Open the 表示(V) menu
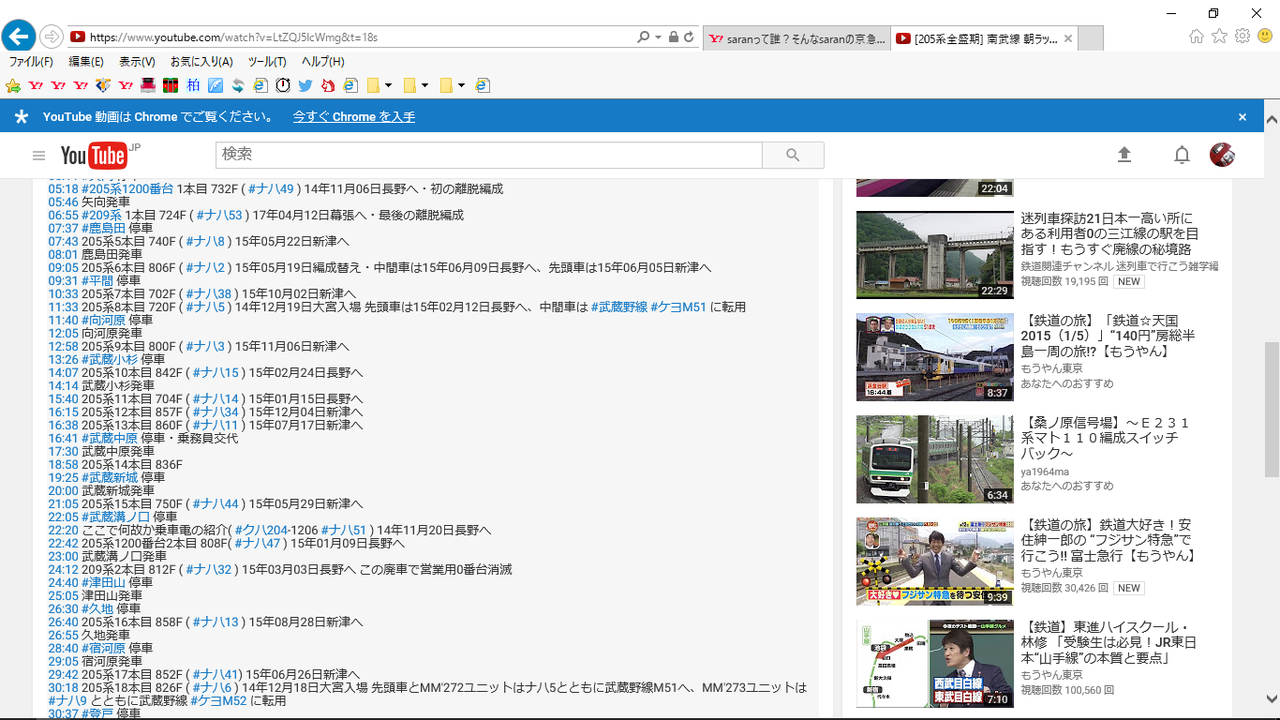Viewport: 1280px width, 720px height. click(x=137, y=62)
